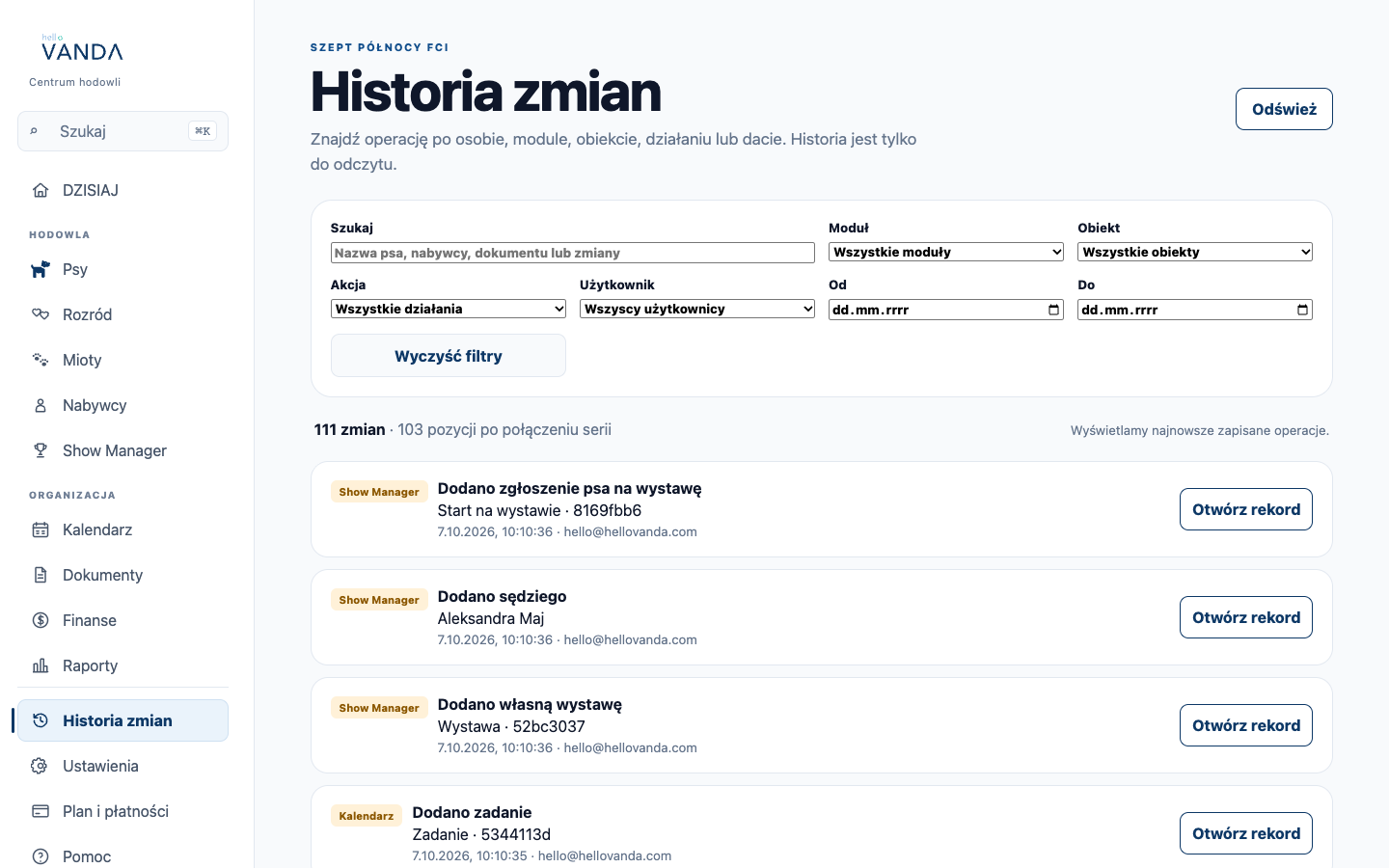
Task: Click the house icon beside DZISIAJ
Action: [41, 190]
